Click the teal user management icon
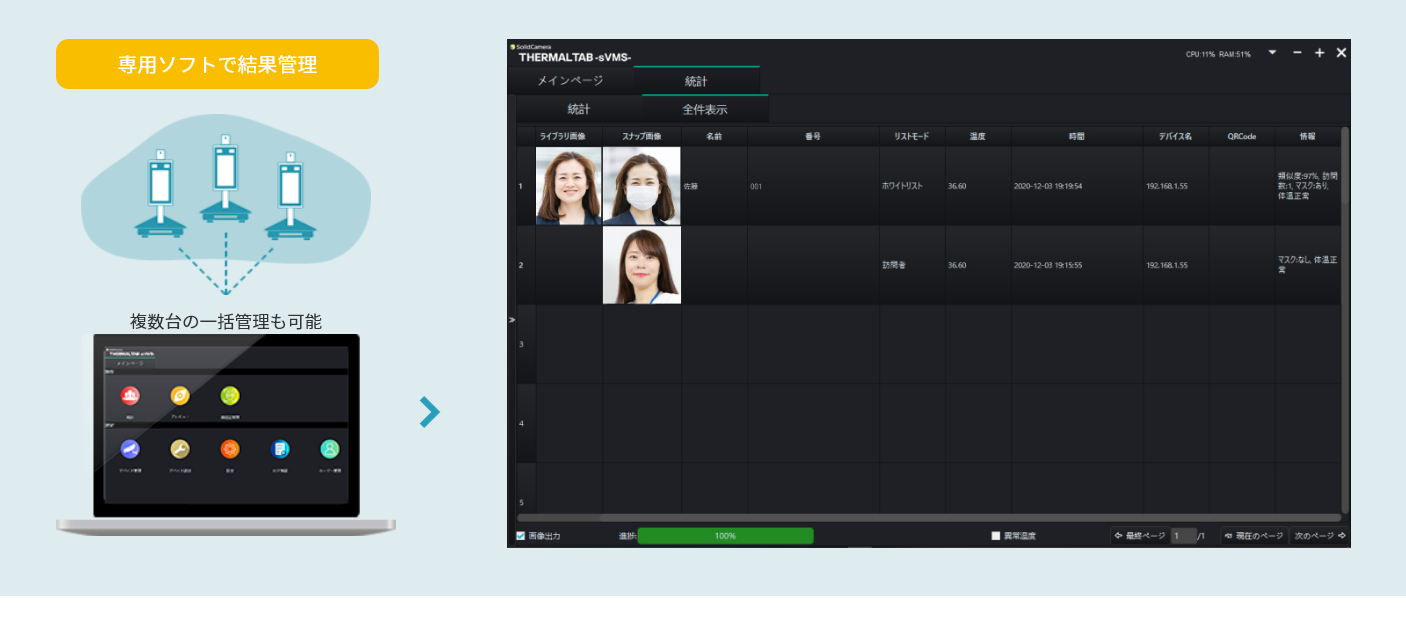Screen dimensions: 1406x627 point(330,449)
